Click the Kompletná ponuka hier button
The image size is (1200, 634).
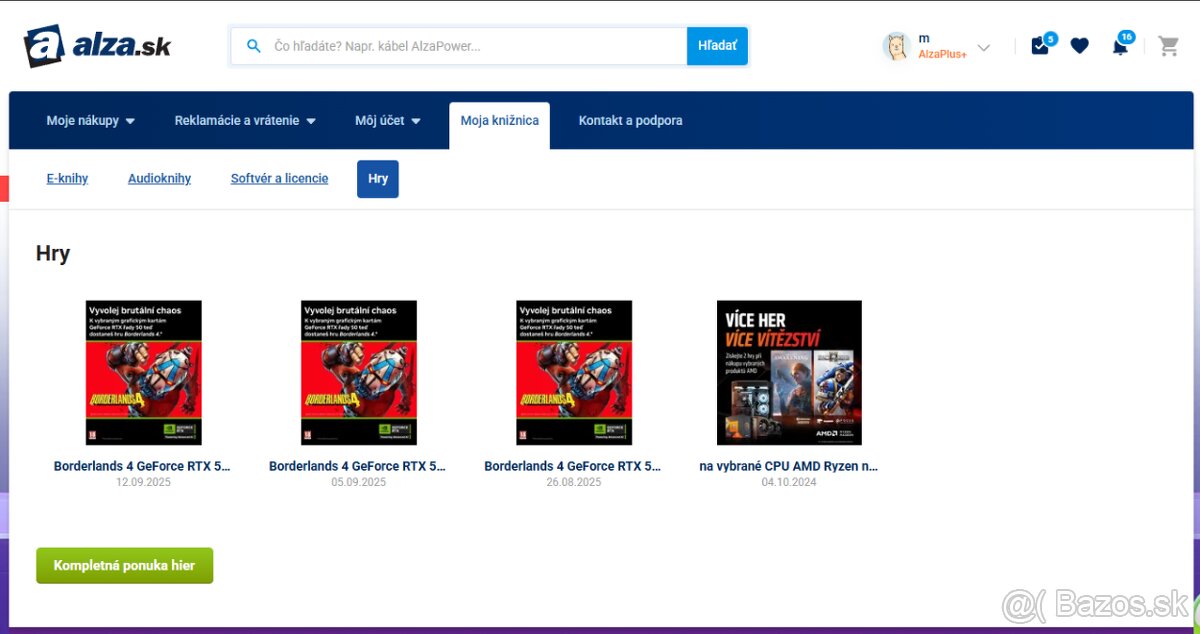point(124,565)
